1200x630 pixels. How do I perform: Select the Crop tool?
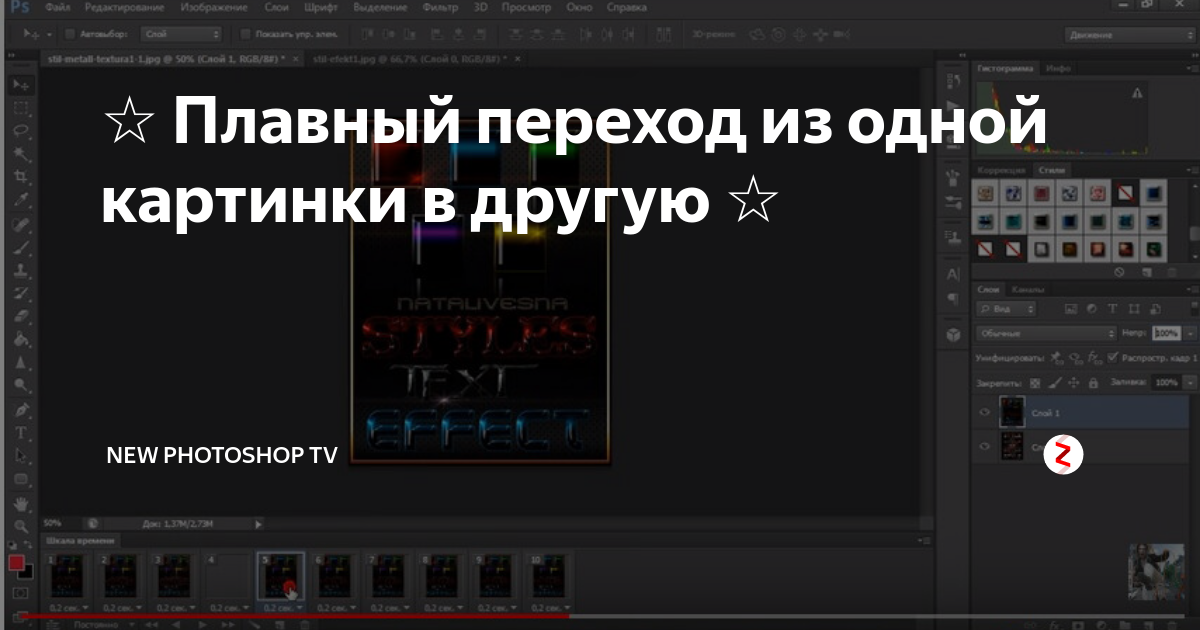21,177
